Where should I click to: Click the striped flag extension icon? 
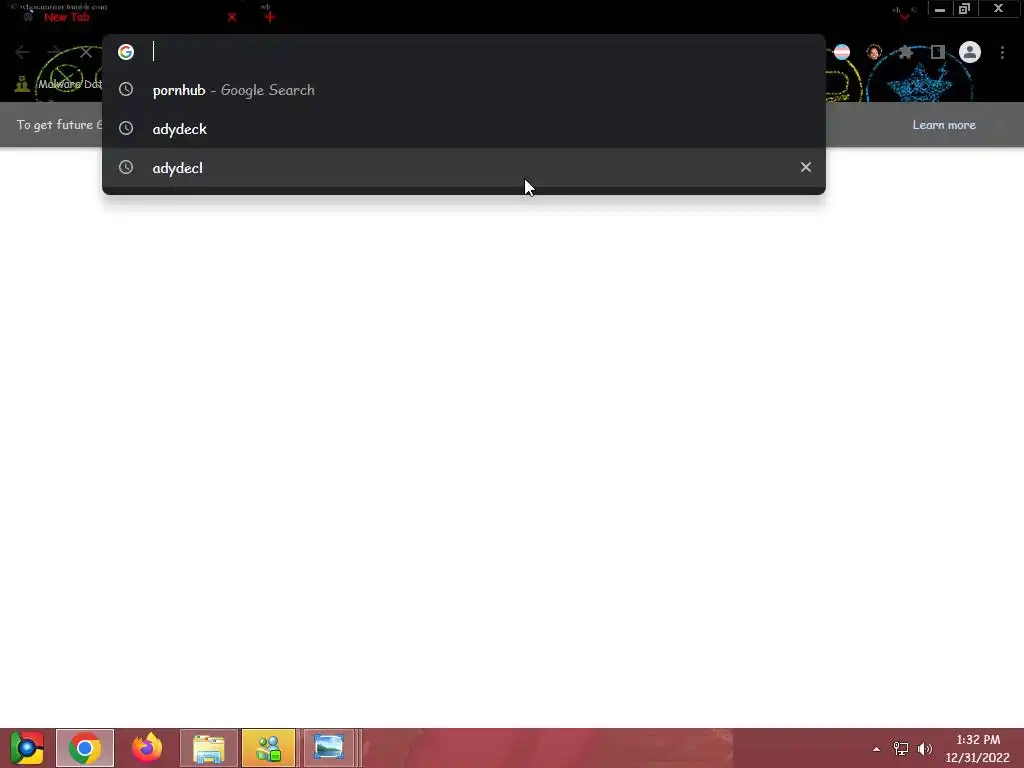(842, 52)
